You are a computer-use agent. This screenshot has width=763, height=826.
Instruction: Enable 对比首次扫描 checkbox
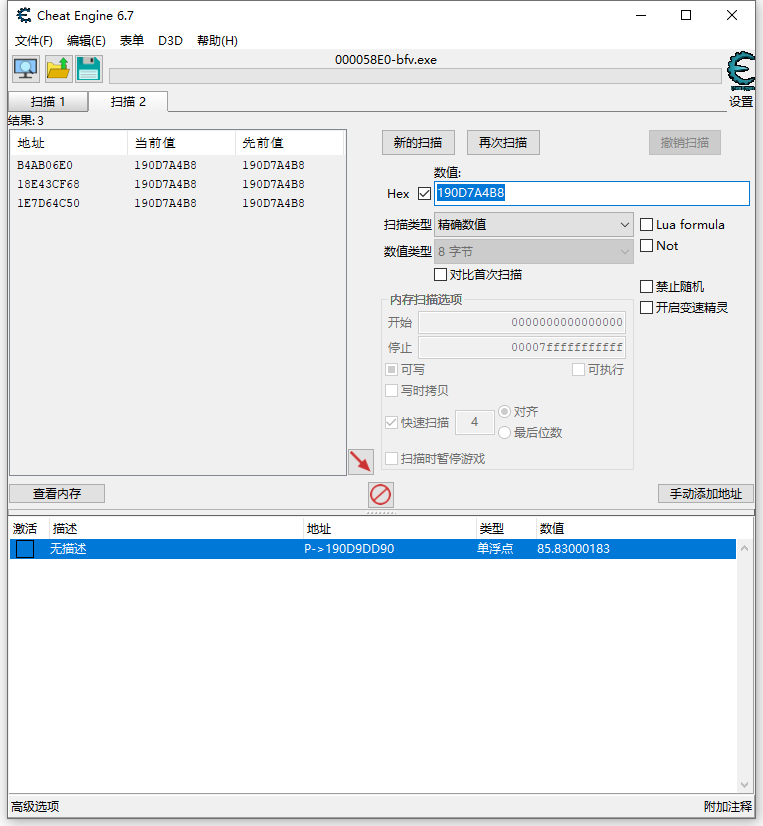440,274
